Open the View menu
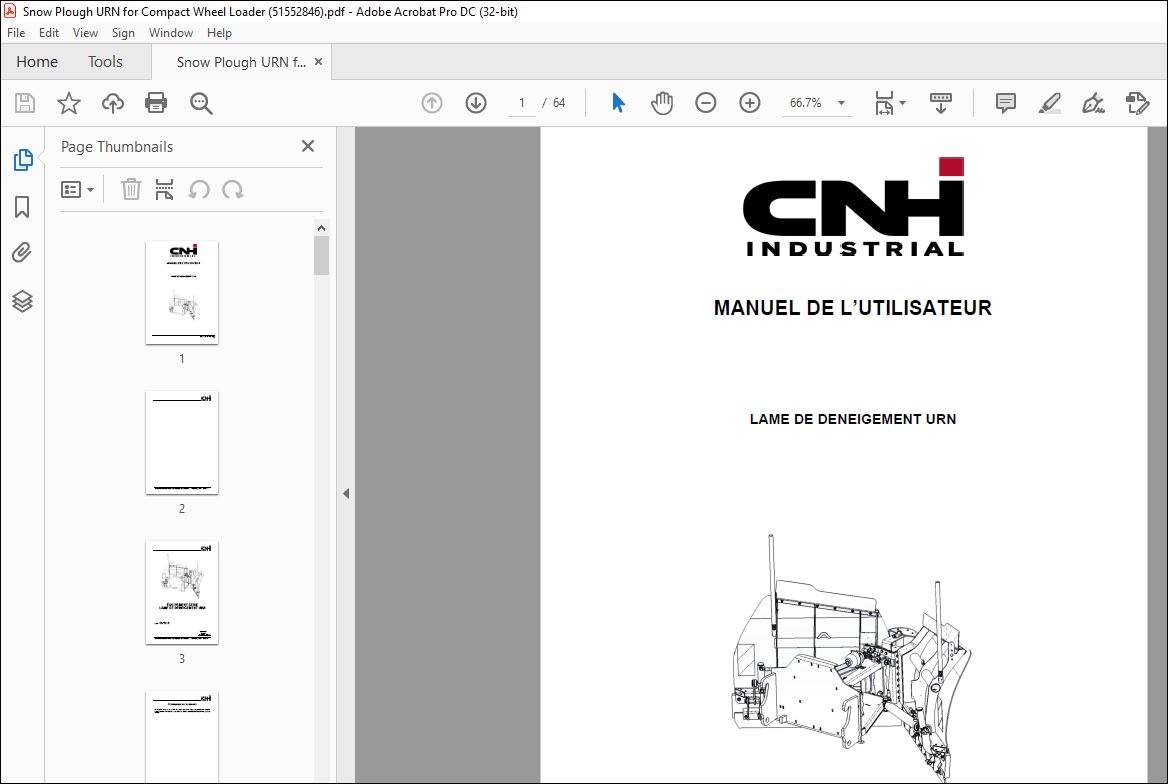The width and height of the screenshot is (1168, 784). point(85,33)
